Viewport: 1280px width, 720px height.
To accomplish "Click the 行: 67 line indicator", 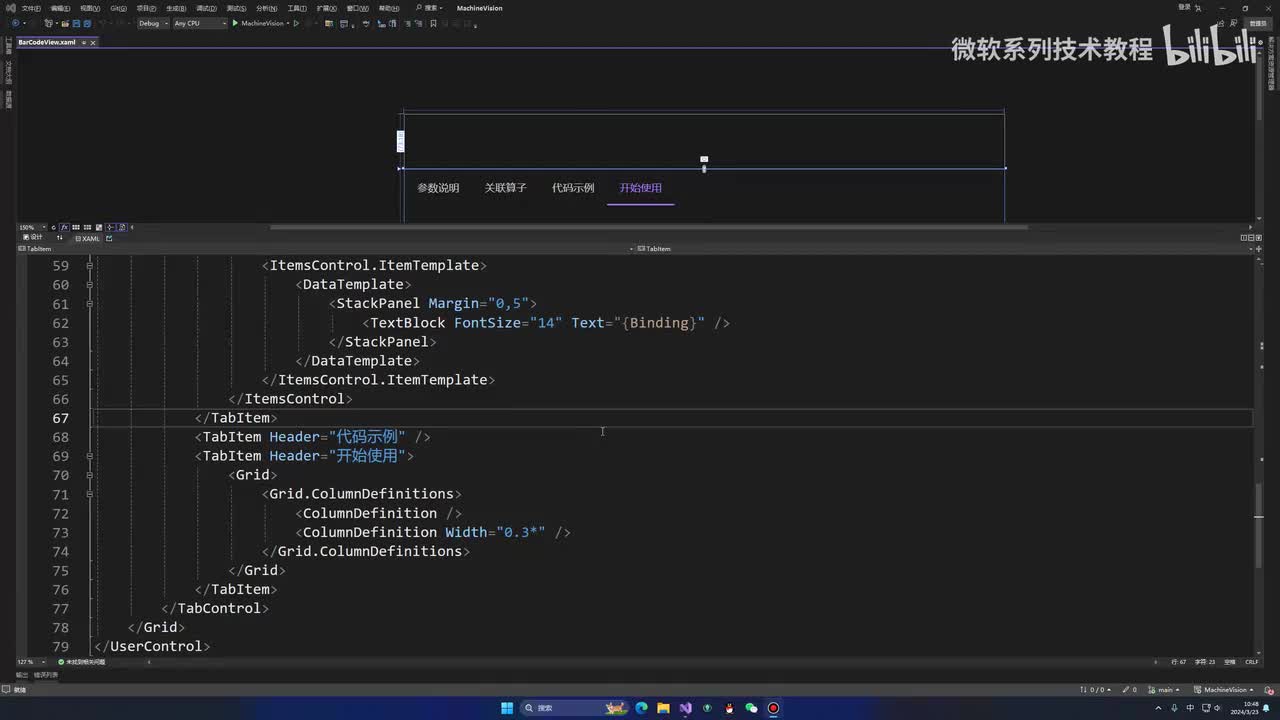I will pyautogui.click(x=1178, y=662).
